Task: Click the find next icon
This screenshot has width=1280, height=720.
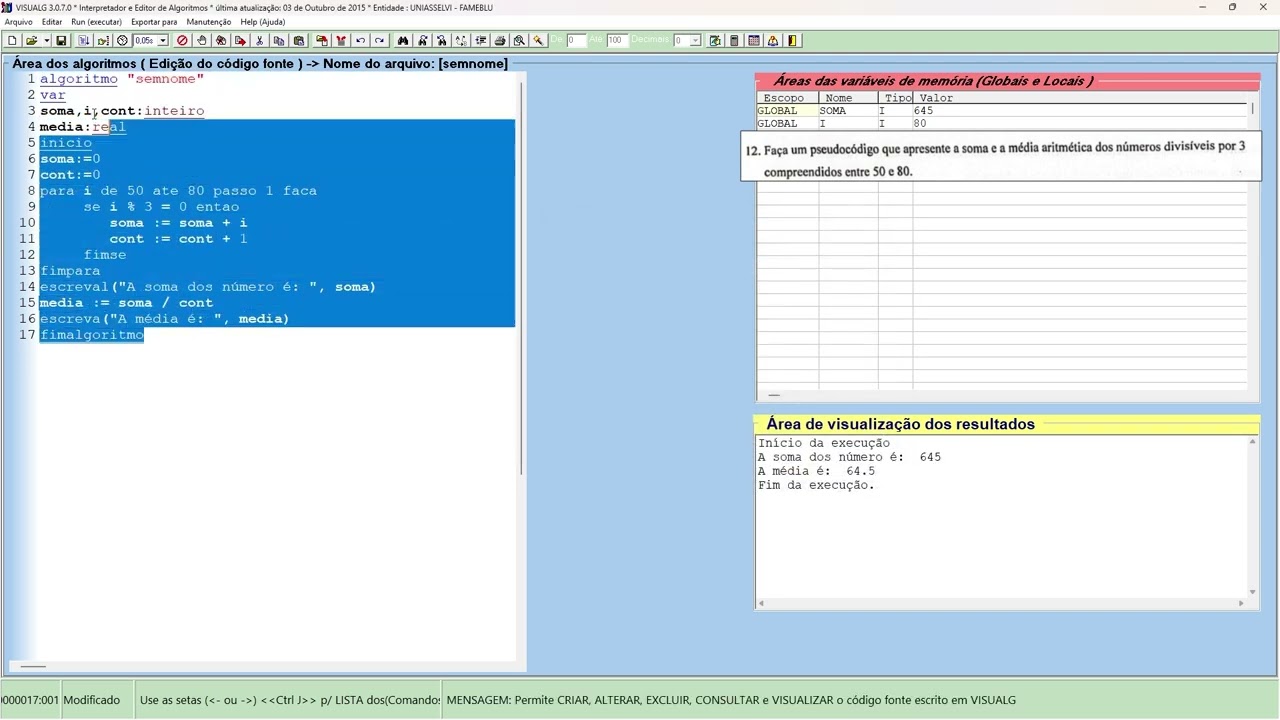Action: pos(423,41)
